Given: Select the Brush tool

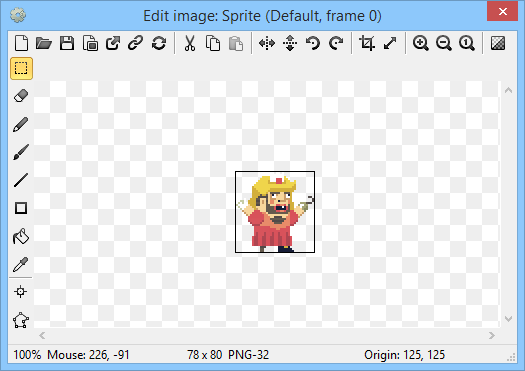Looking at the screenshot, I should coord(21,152).
